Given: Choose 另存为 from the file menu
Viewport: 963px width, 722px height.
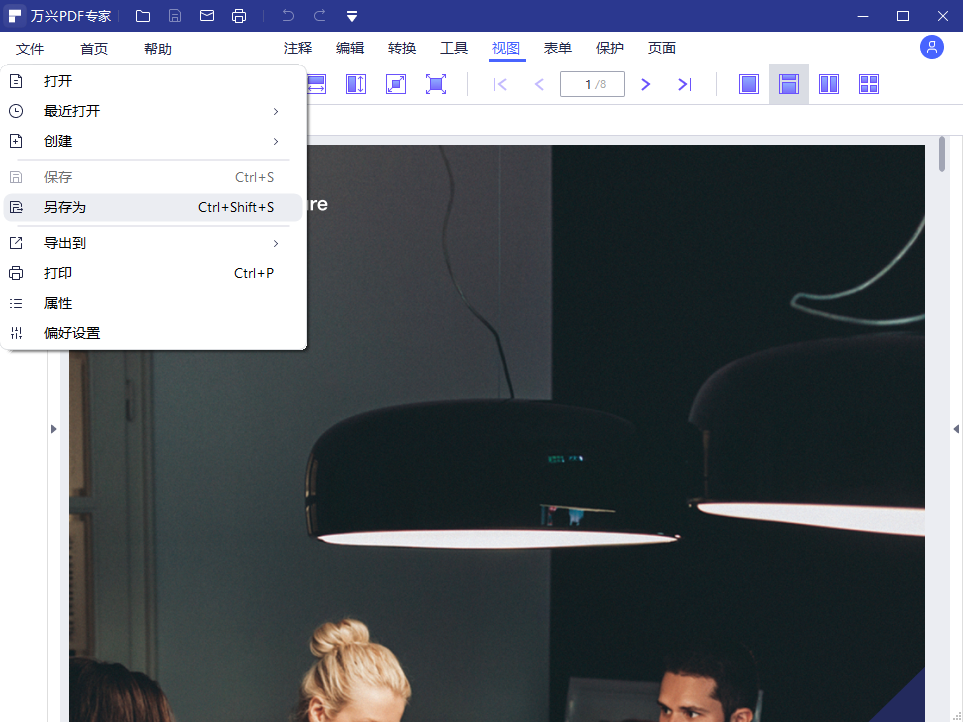Looking at the screenshot, I should (65, 207).
